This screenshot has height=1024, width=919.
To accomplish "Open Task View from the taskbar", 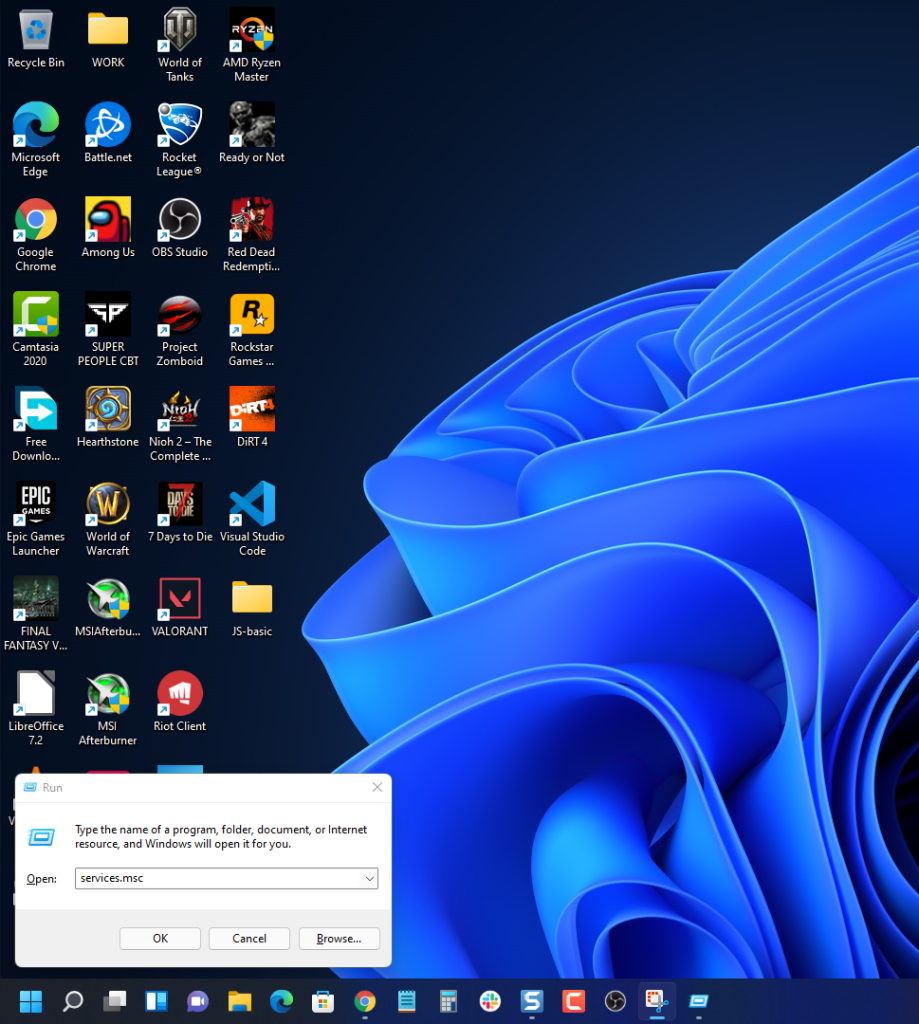I will click(x=114, y=1001).
